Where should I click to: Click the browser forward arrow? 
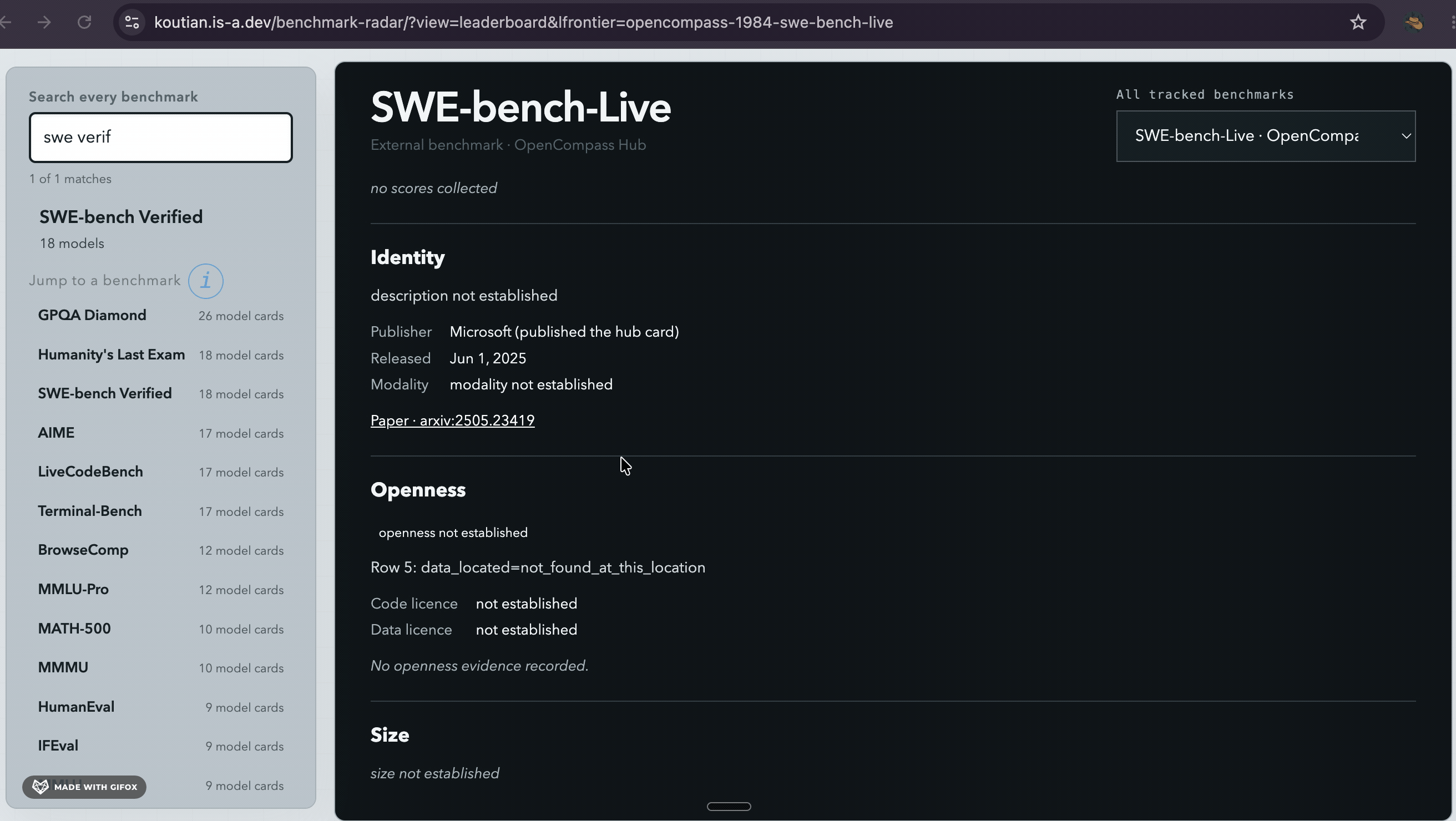[44, 23]
